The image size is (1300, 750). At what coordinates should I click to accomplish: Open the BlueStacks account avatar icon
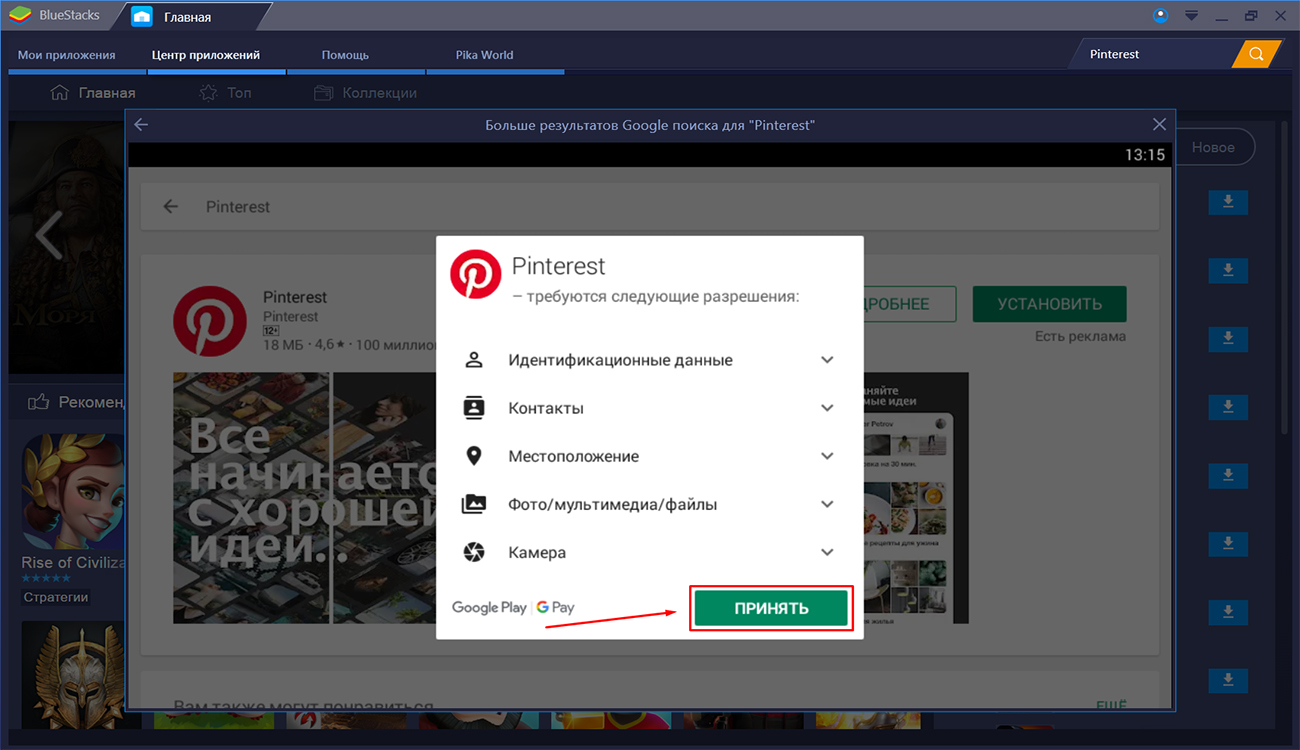[x=1160, y=15]
